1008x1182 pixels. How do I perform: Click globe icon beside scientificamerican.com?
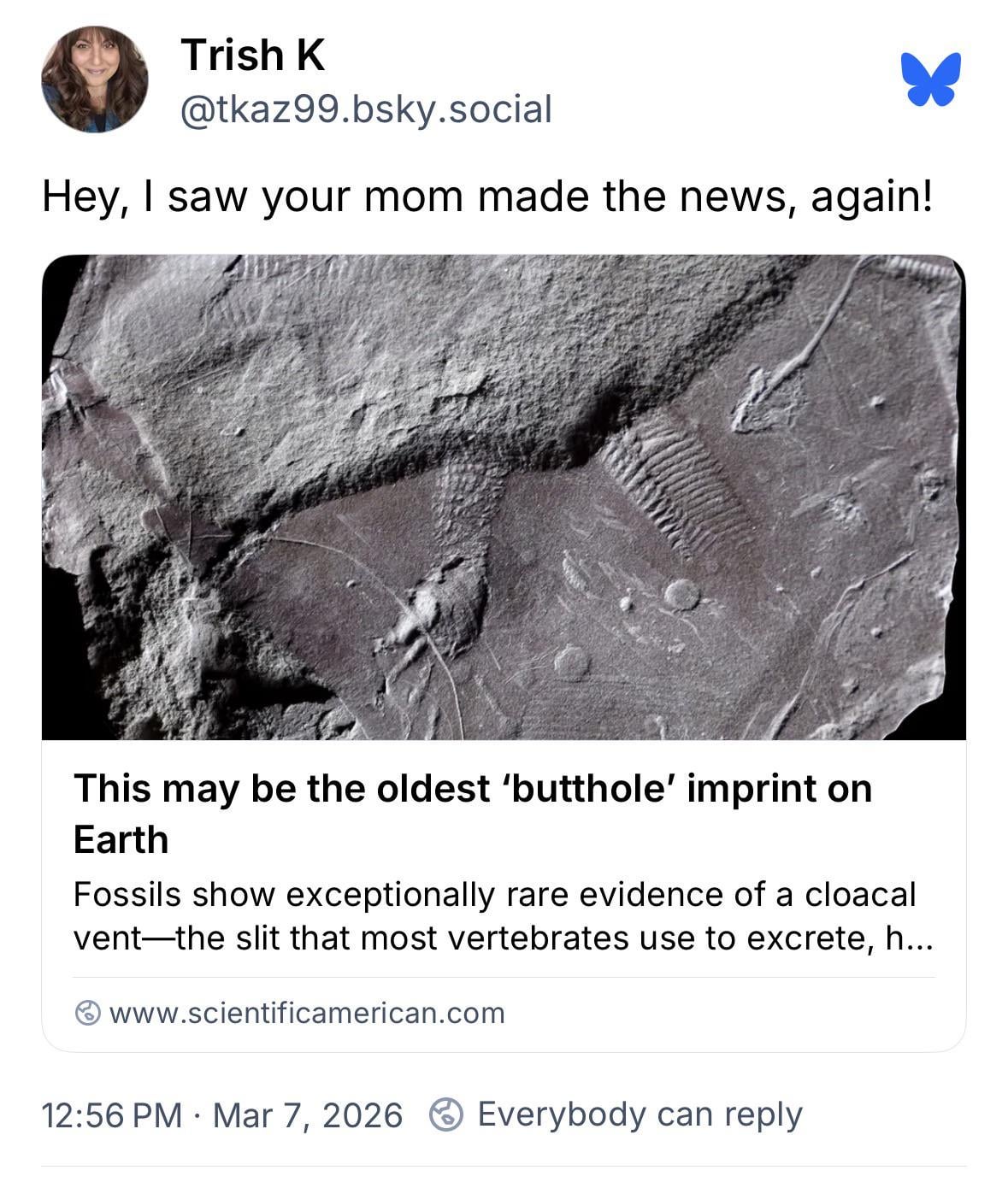(x=87, y=1013)
